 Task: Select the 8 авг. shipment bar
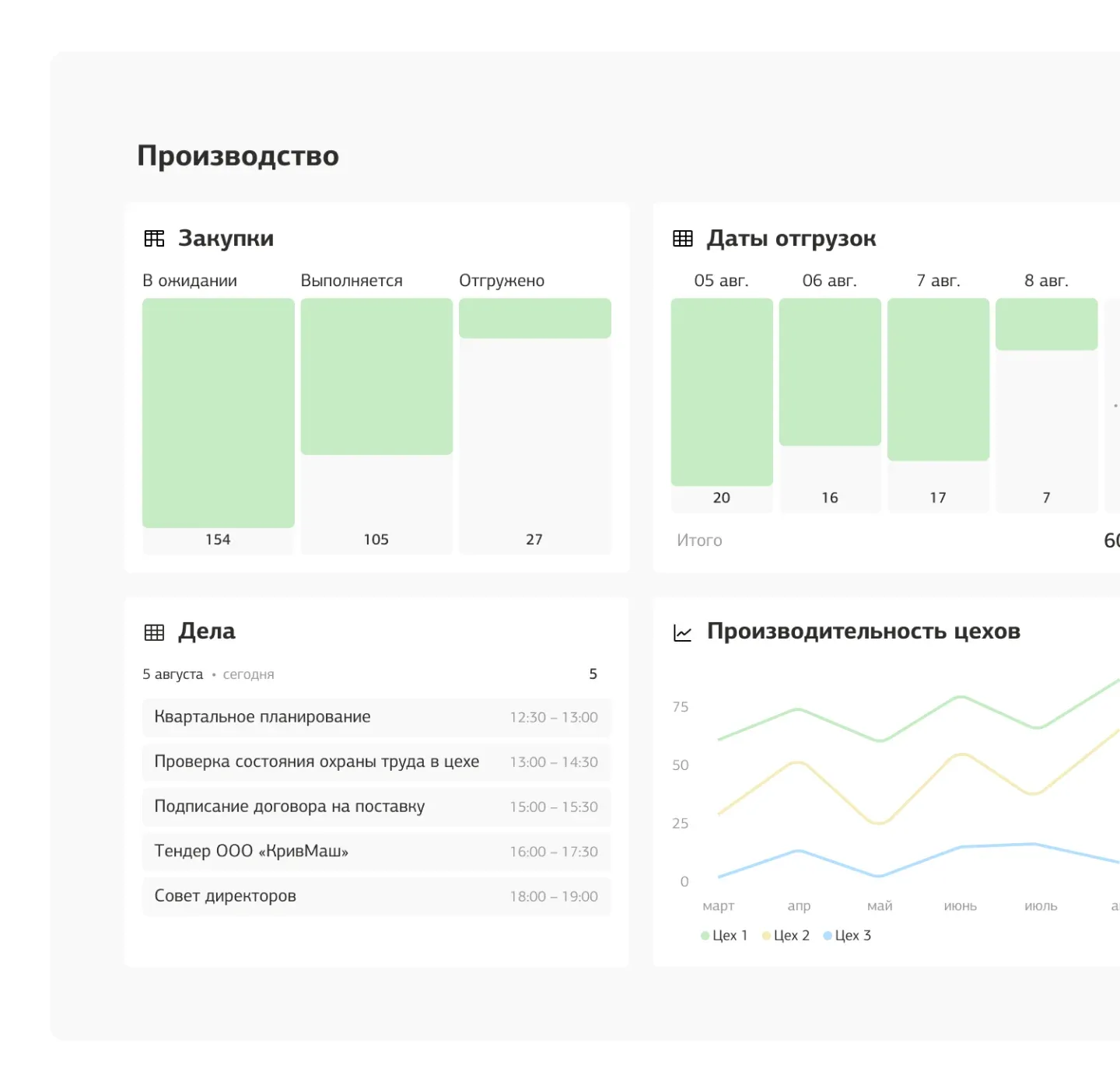1047,324
